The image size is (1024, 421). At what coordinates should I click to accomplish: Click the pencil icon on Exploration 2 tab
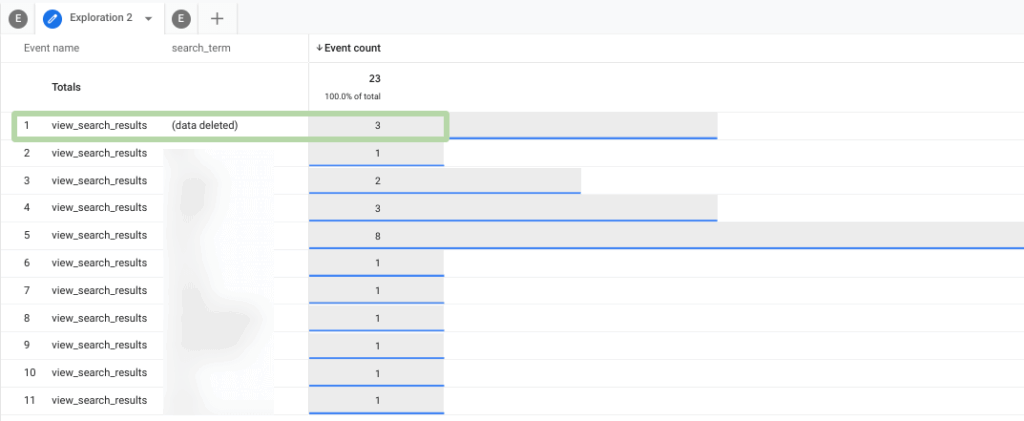pyautogui.click(x=53, y=18)
